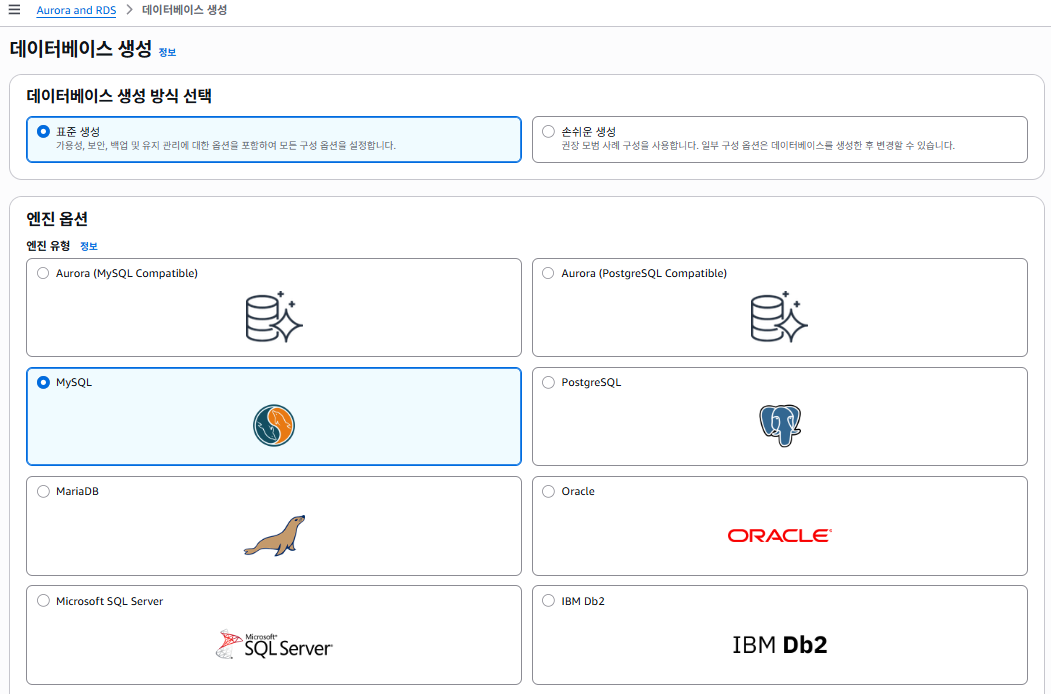Image resolution: width=1051 pixels, height=694 pixels.
Task: Click the Aurora PostgreSQL Compatible database icon
Action: click(779, 316)
